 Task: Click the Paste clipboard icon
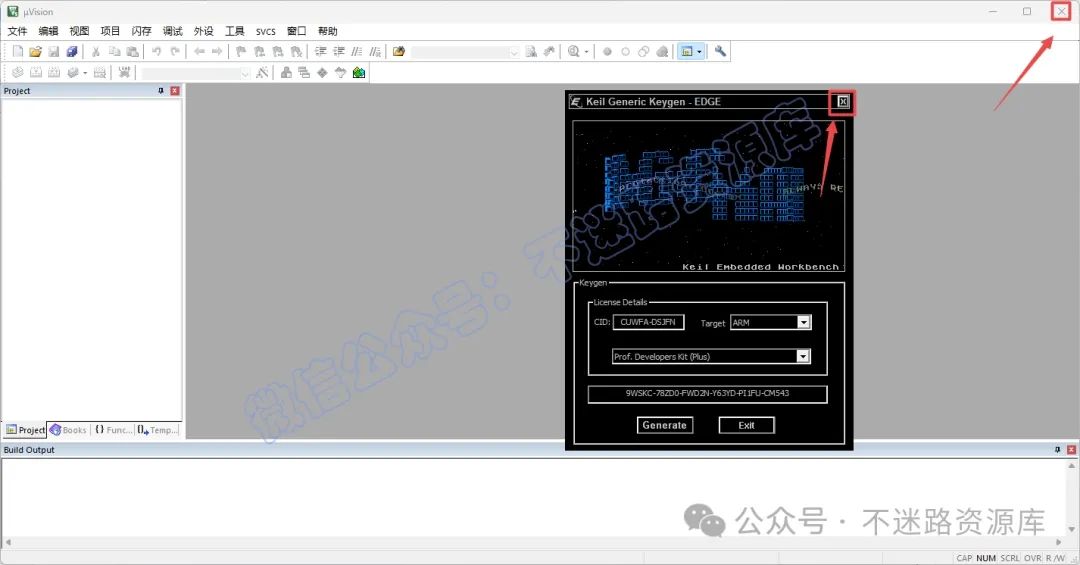[x=132, y=51]
